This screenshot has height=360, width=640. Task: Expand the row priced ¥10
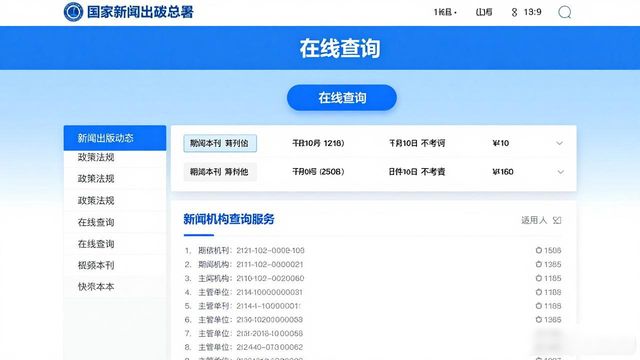coord(559,143)
